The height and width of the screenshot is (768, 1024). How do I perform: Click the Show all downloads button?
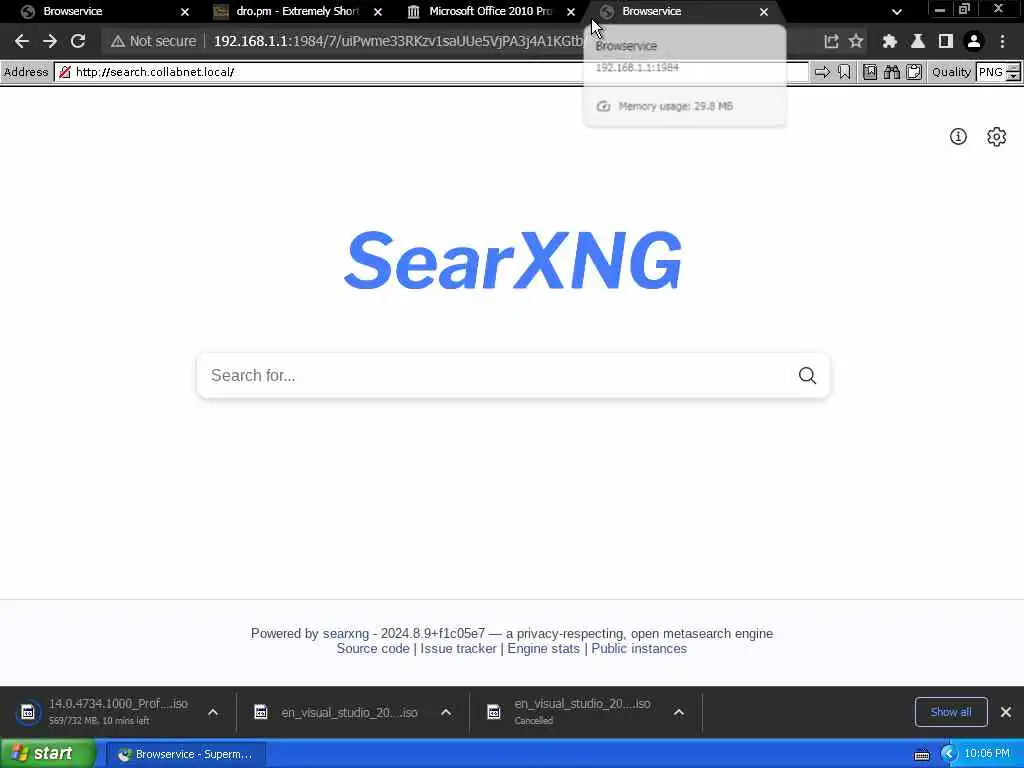[x=951, y=712]
